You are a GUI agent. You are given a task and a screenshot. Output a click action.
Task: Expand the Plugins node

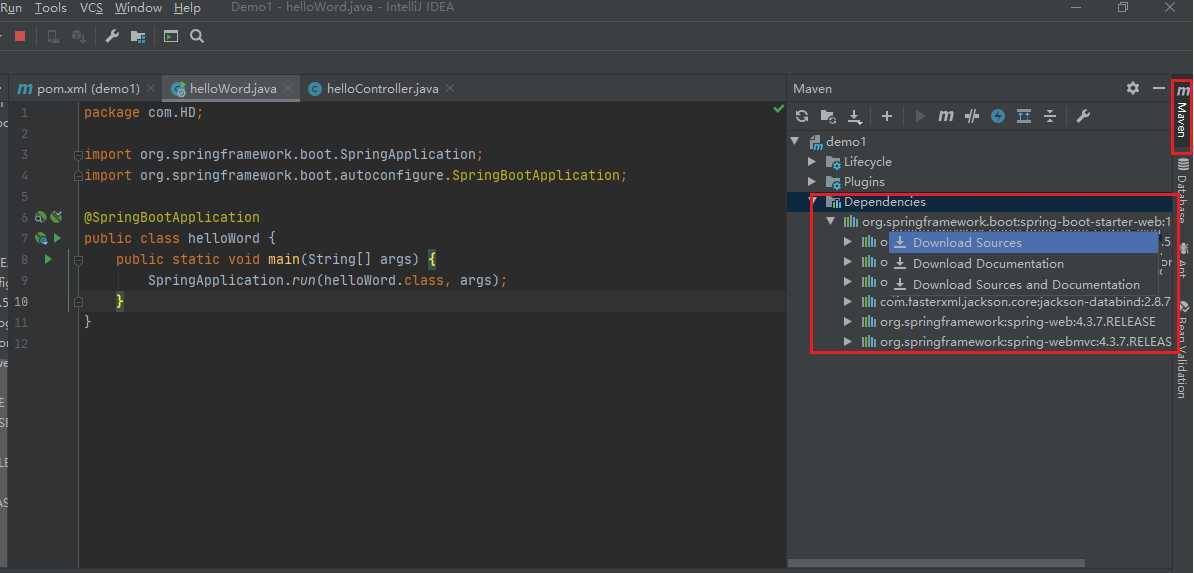point(812,181)
